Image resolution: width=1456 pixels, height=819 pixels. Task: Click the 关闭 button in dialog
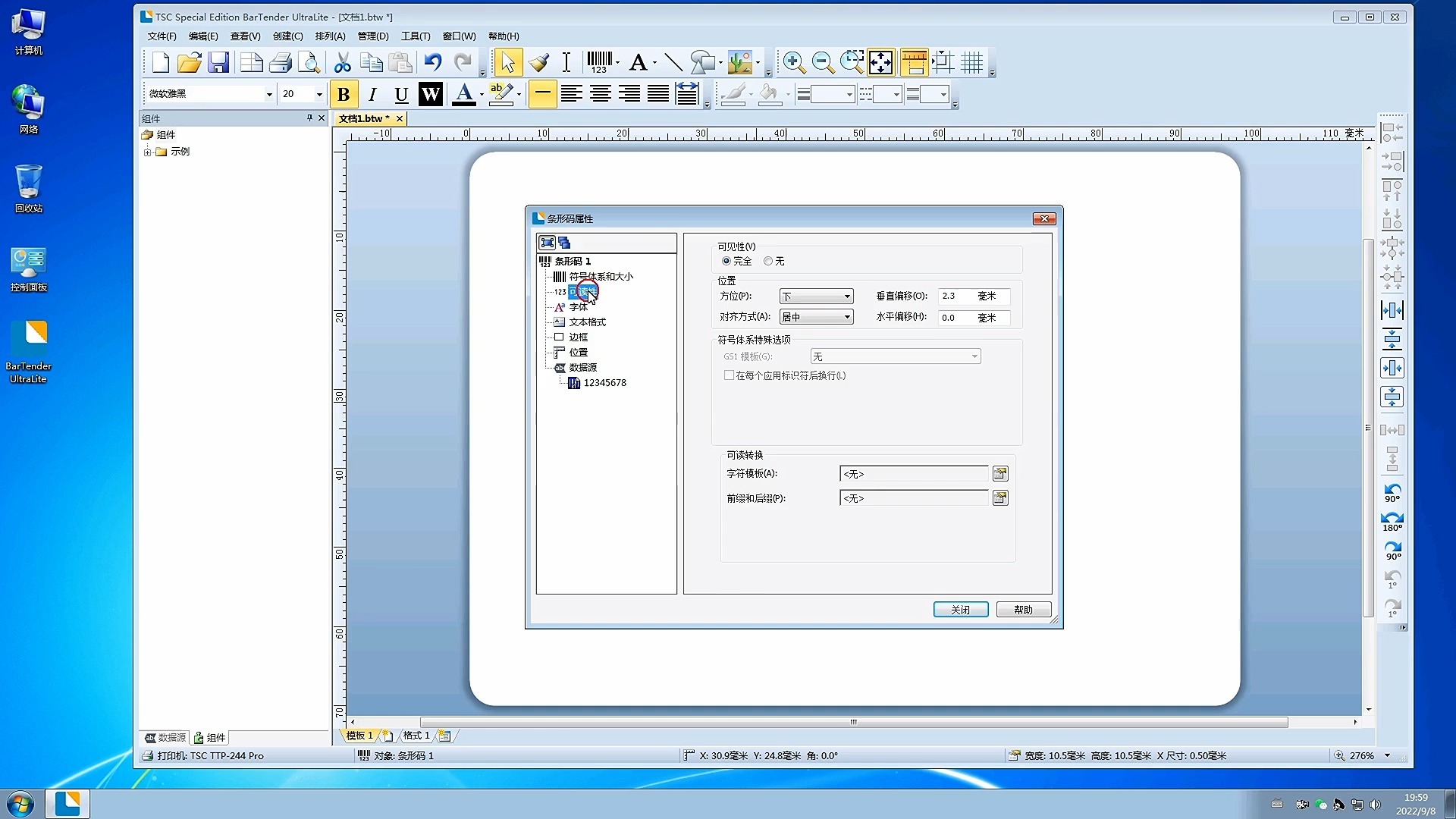pyautogui.click(x=960, y=610)
